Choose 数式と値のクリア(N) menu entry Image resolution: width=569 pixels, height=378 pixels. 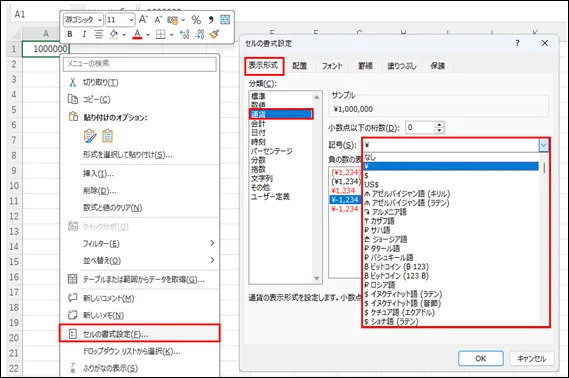pos(140,208)
